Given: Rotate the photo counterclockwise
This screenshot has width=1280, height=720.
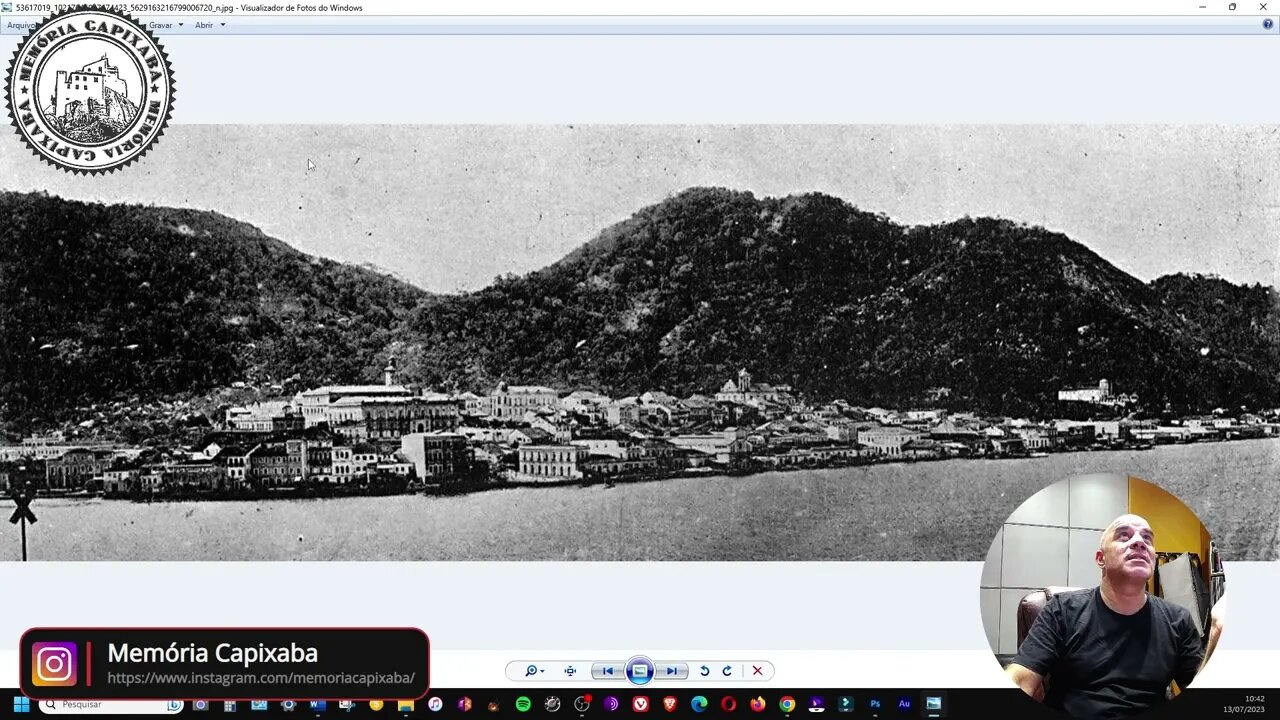Looking at the screenshot, I should point(704,671).
